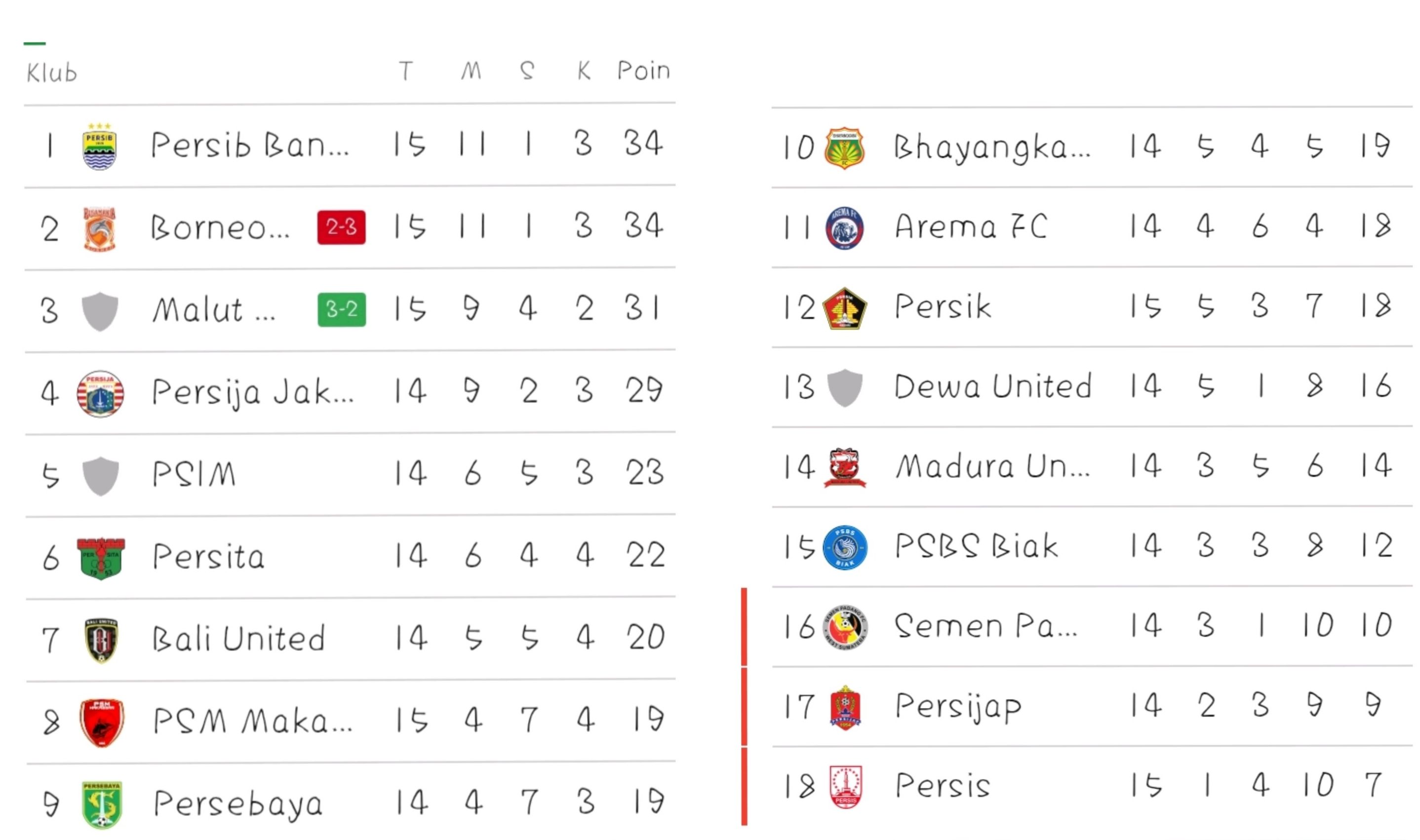1420x840 pixels.
Task: Click the Madura United club crest
Action: [x=844, y=467]
